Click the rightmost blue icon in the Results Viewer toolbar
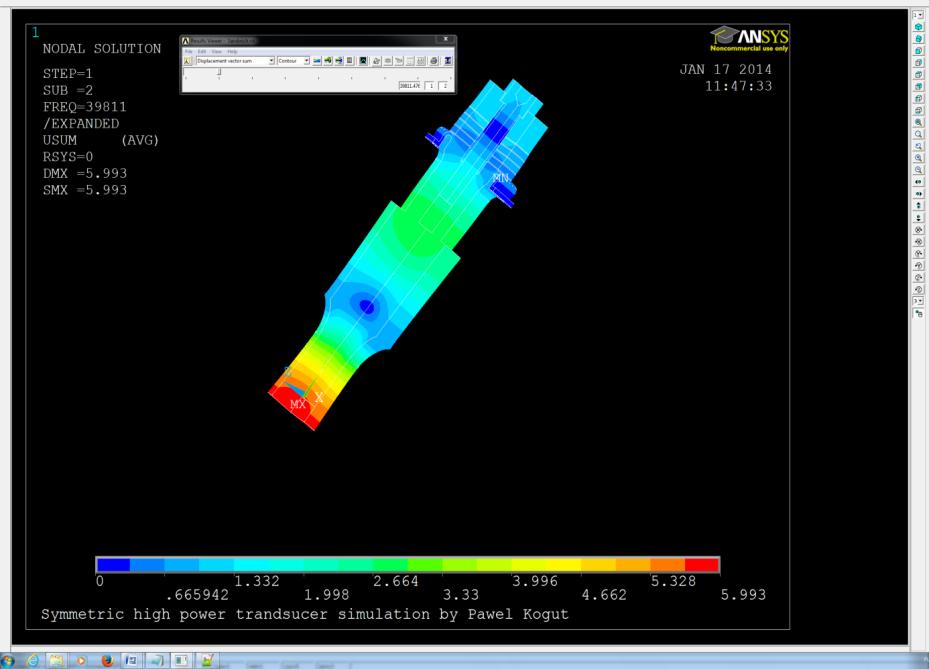 [448, 60]
